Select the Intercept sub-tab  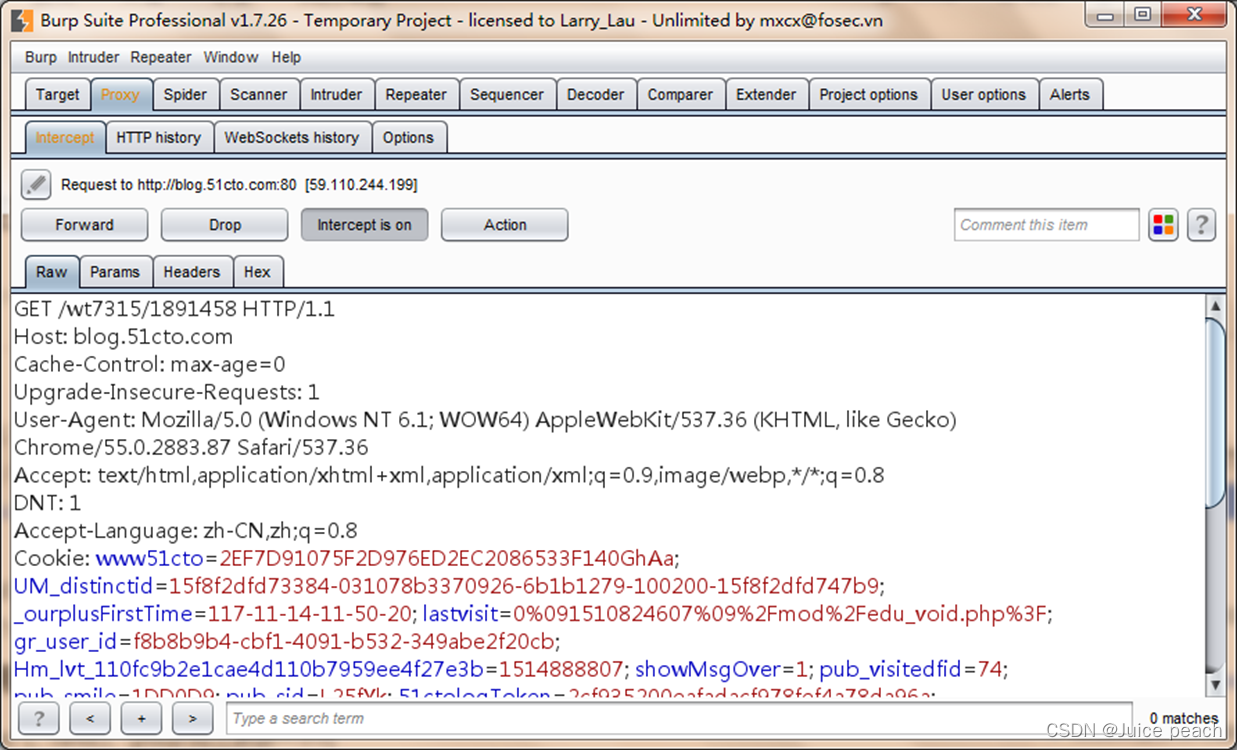click(x=65, y=138)
